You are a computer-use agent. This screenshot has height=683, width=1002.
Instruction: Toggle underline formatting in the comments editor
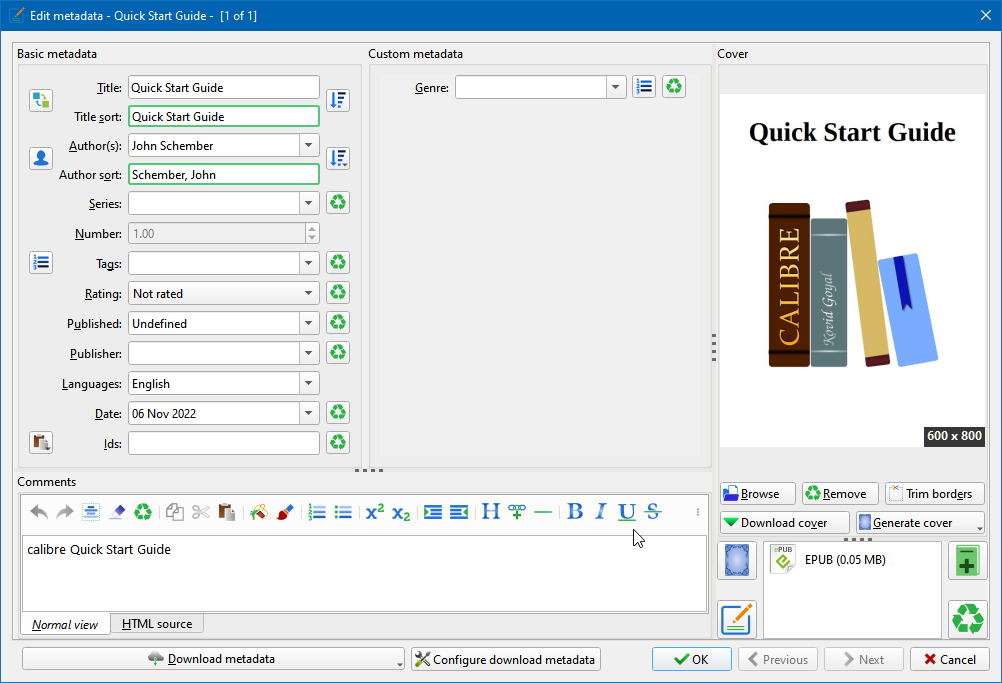point(626,512)
